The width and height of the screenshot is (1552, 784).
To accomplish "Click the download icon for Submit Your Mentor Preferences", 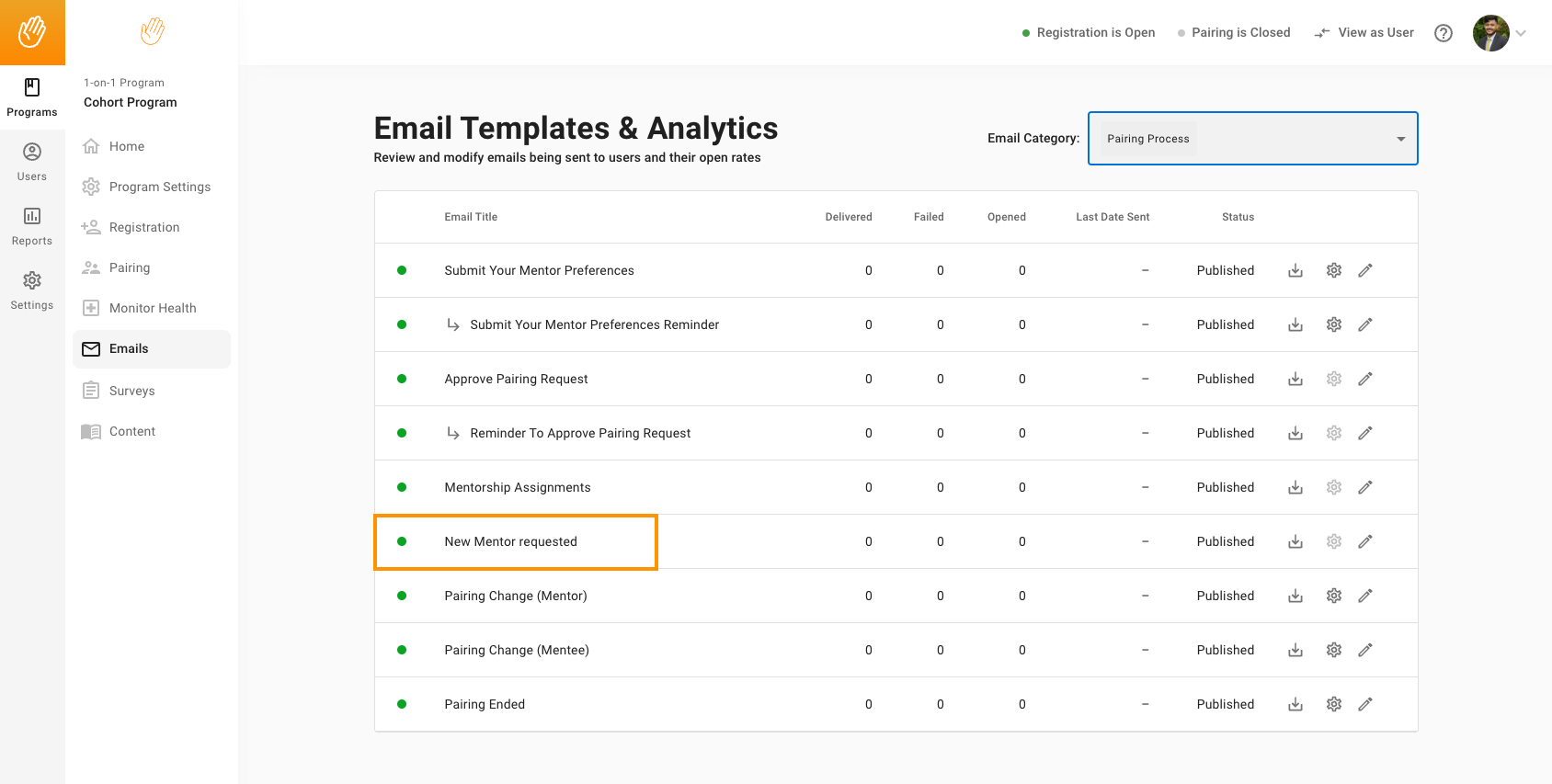I will point(1295,270).
